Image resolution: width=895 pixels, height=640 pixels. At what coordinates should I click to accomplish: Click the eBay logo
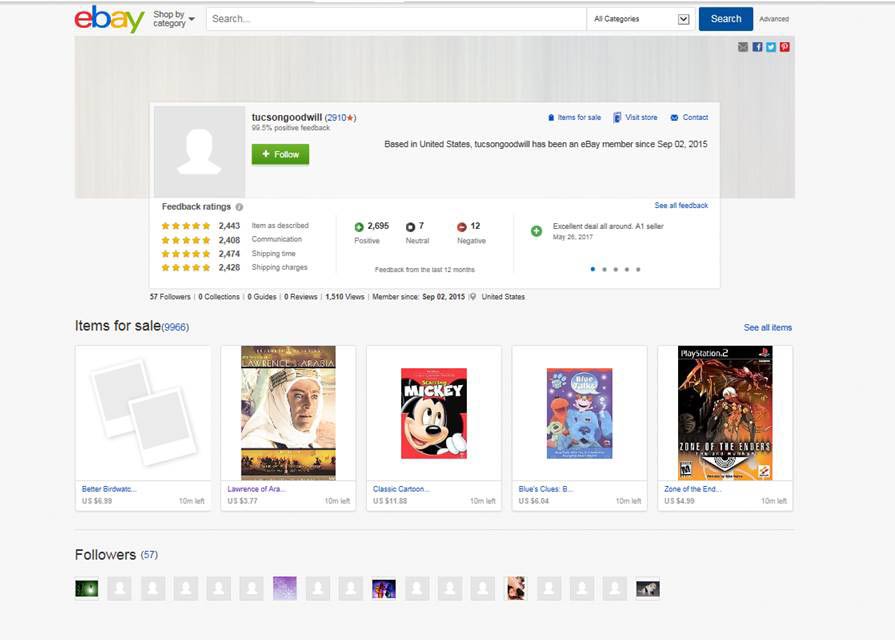[109, 19]
